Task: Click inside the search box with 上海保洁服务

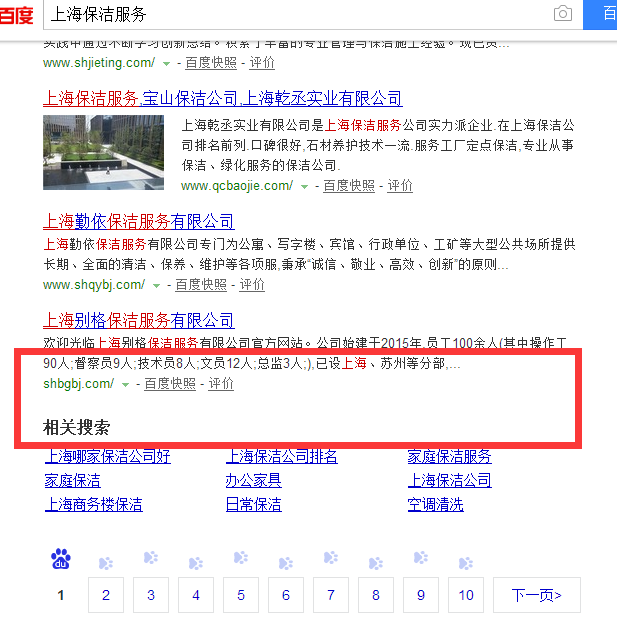Action: coord(290,14)
